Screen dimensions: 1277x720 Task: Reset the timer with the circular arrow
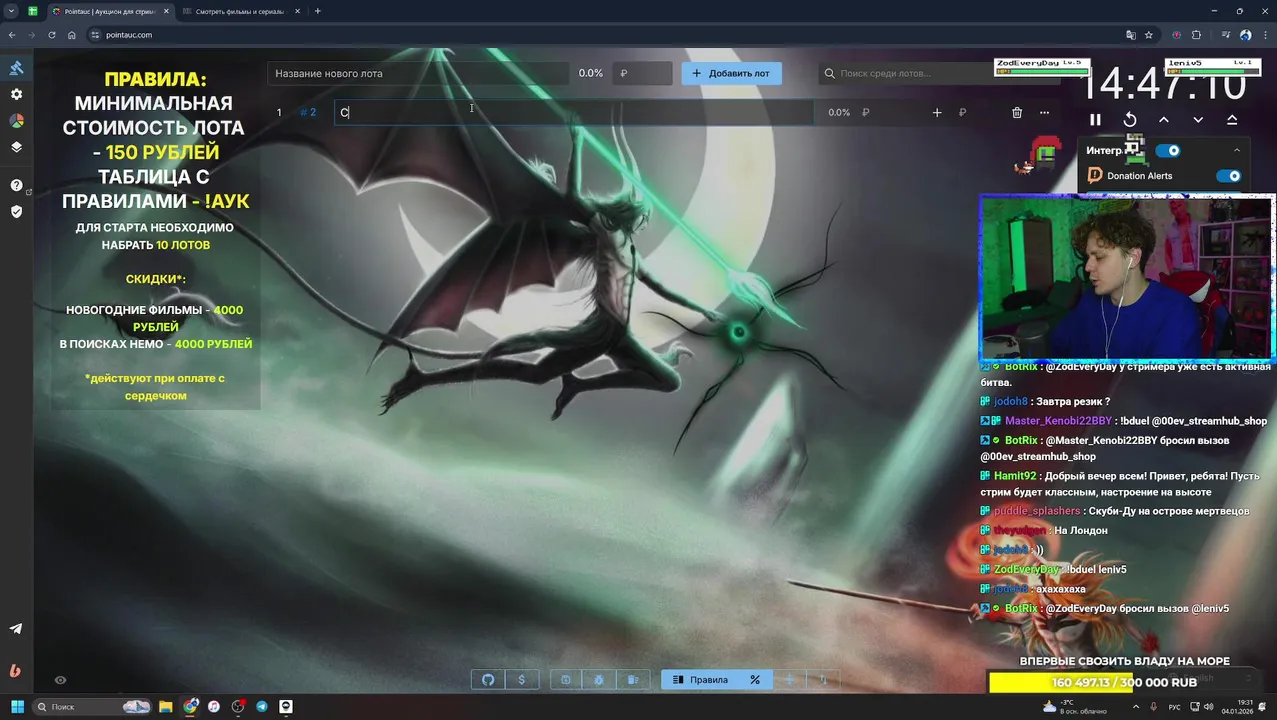1130,119
